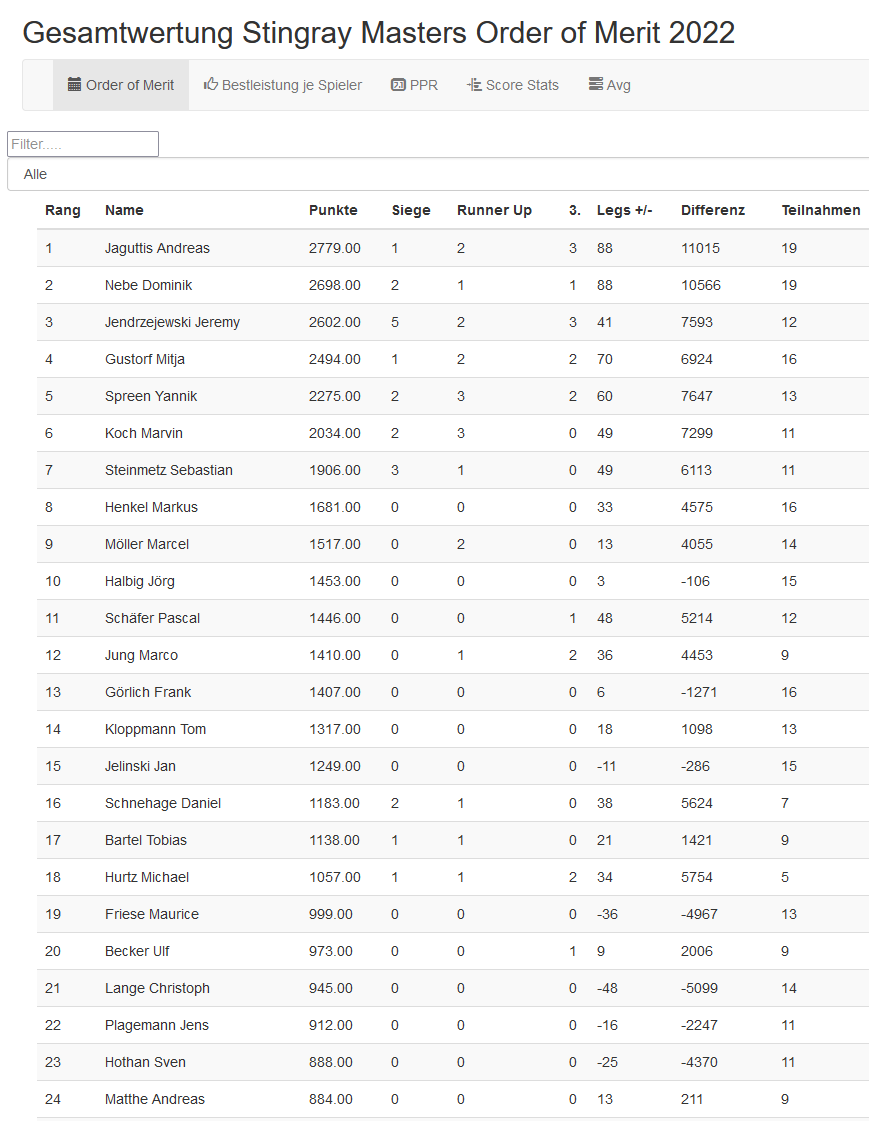Open the Alle dropdown selector
The height and width of the screenshot is (1121, 869).
[x=438, y=174]
